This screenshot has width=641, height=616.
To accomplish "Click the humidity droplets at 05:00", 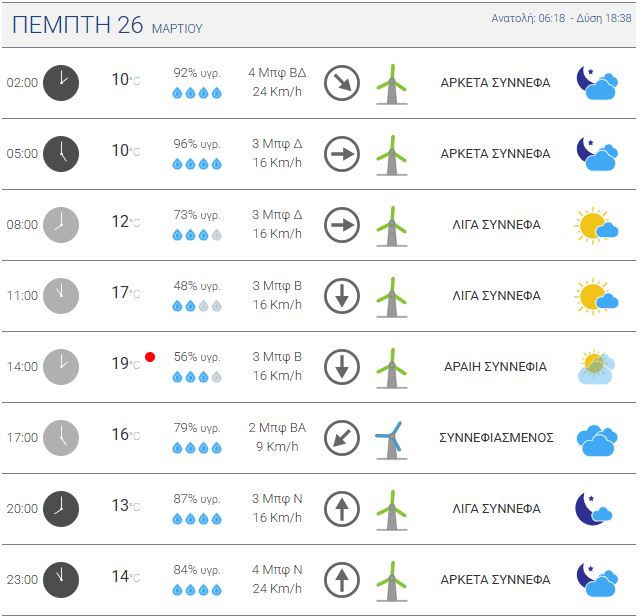I will (x=197, y=164).
